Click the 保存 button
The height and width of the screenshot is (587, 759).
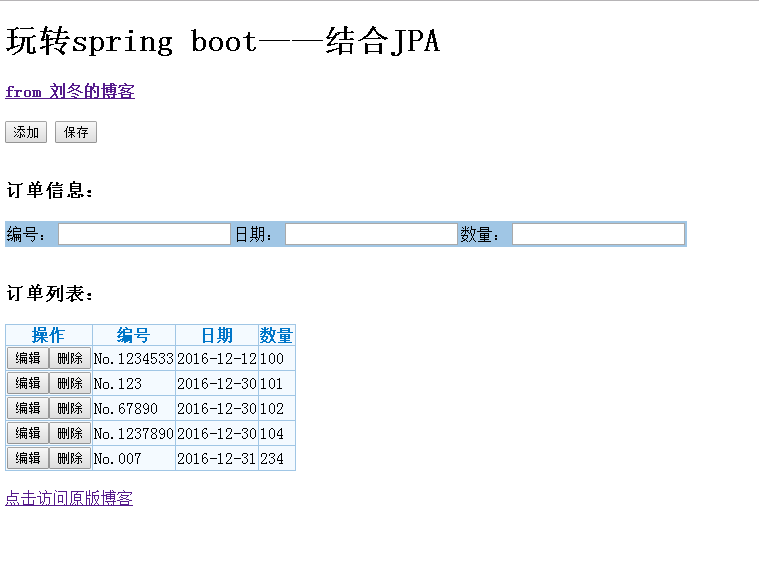point(76,132)
